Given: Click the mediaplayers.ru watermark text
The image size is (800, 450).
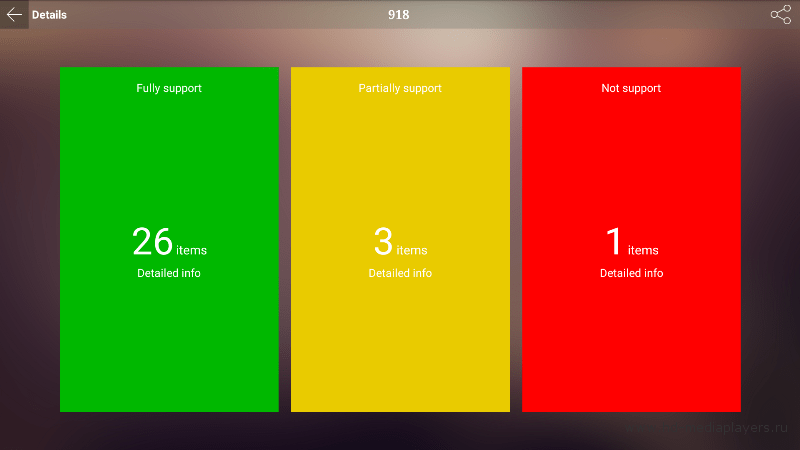Looking at the screenshot, I should pos(707,428).
